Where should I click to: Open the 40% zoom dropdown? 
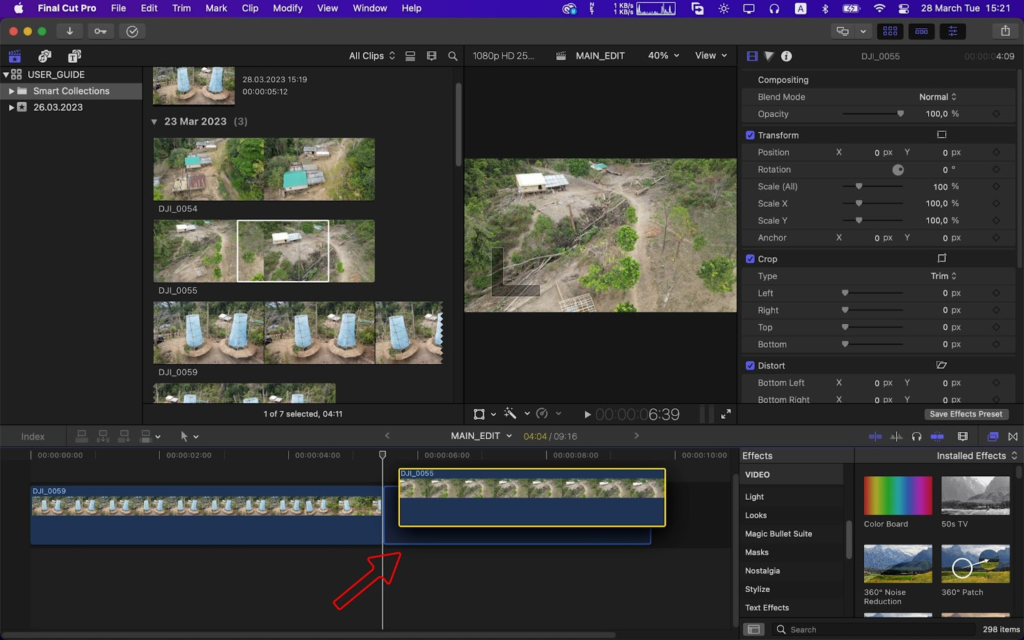pos(664,56)
